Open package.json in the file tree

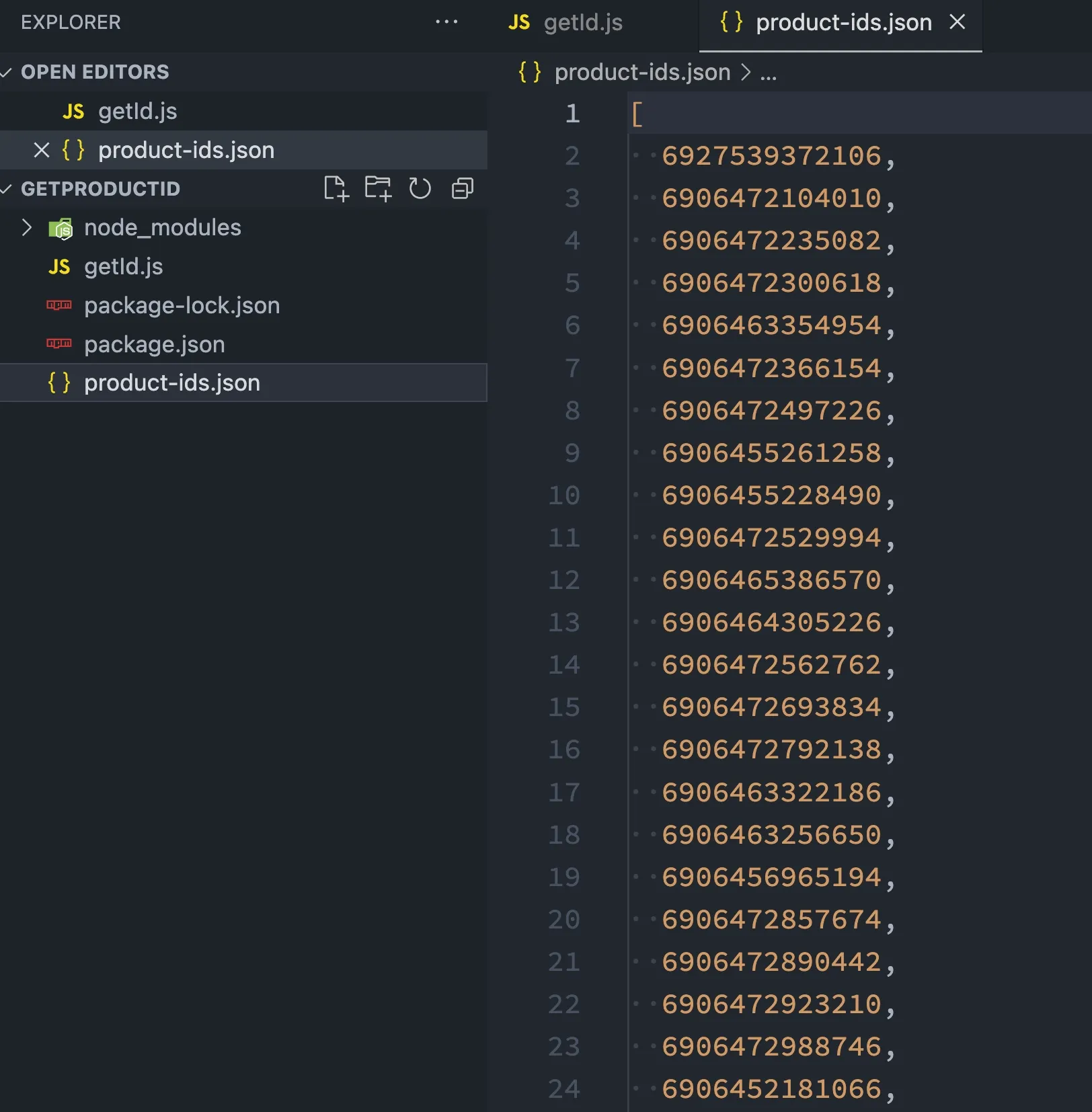point(154,345)
